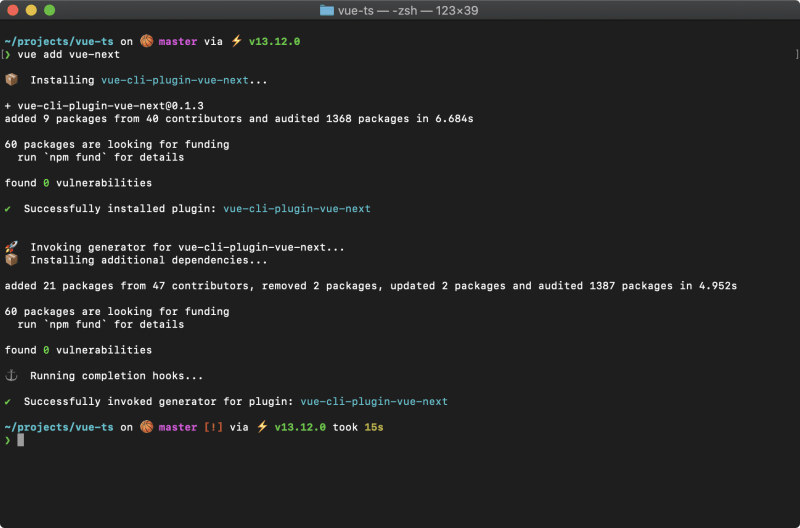Click the terminal cursor block at the prompt

point(20,440)
